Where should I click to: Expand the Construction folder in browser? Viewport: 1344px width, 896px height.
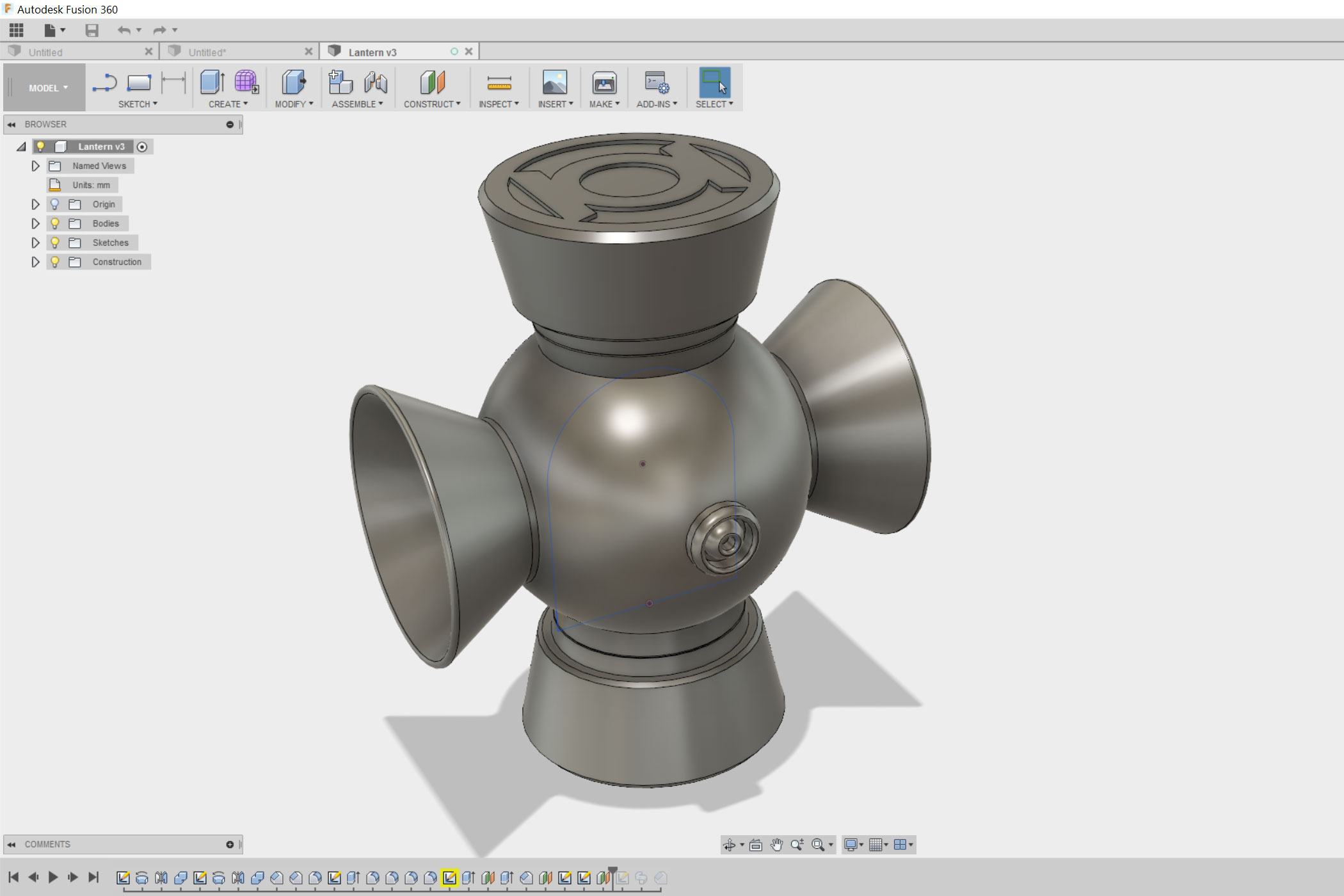(35, 262)
